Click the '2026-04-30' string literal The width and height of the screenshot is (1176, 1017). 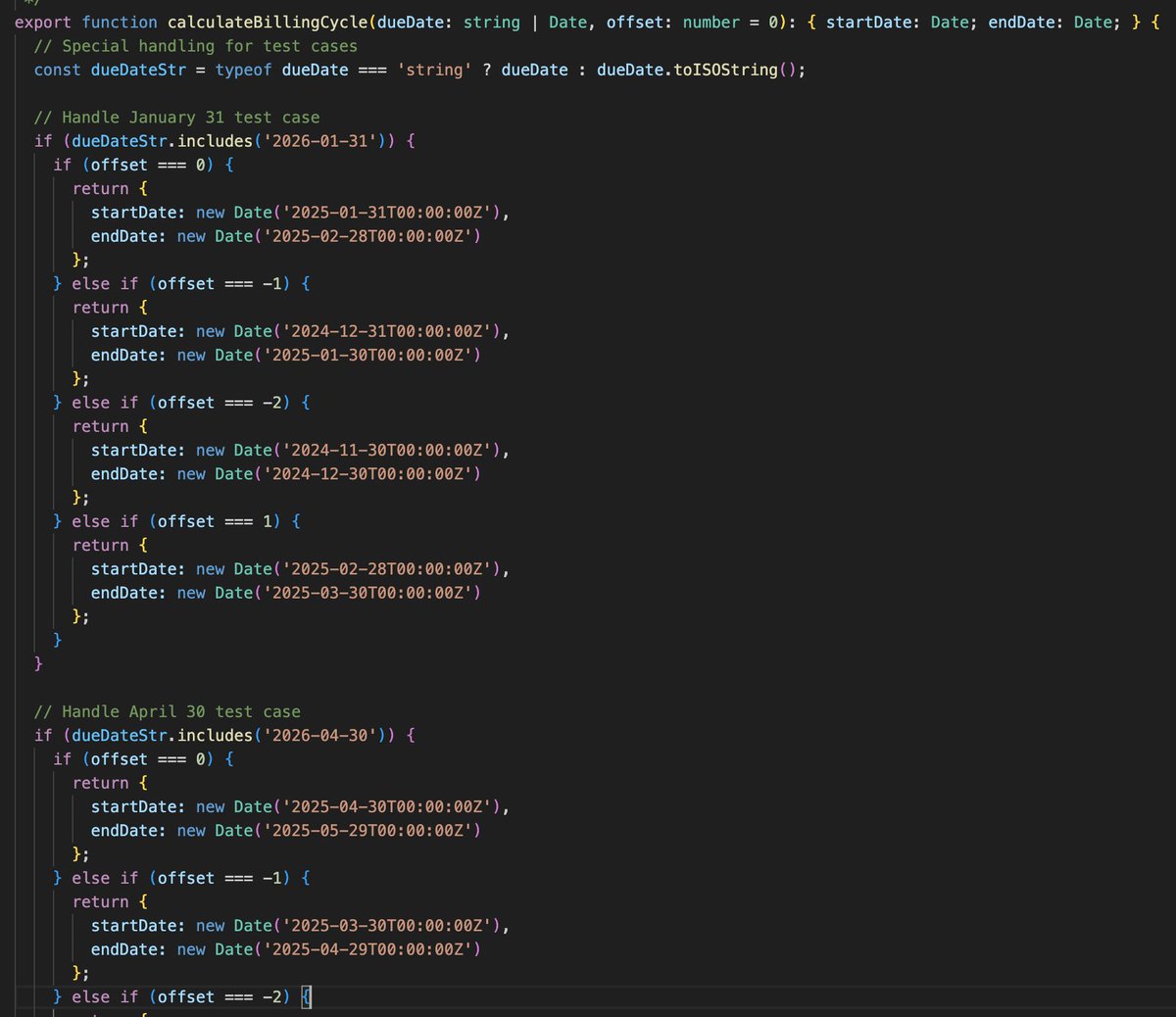tap(319, 735)
